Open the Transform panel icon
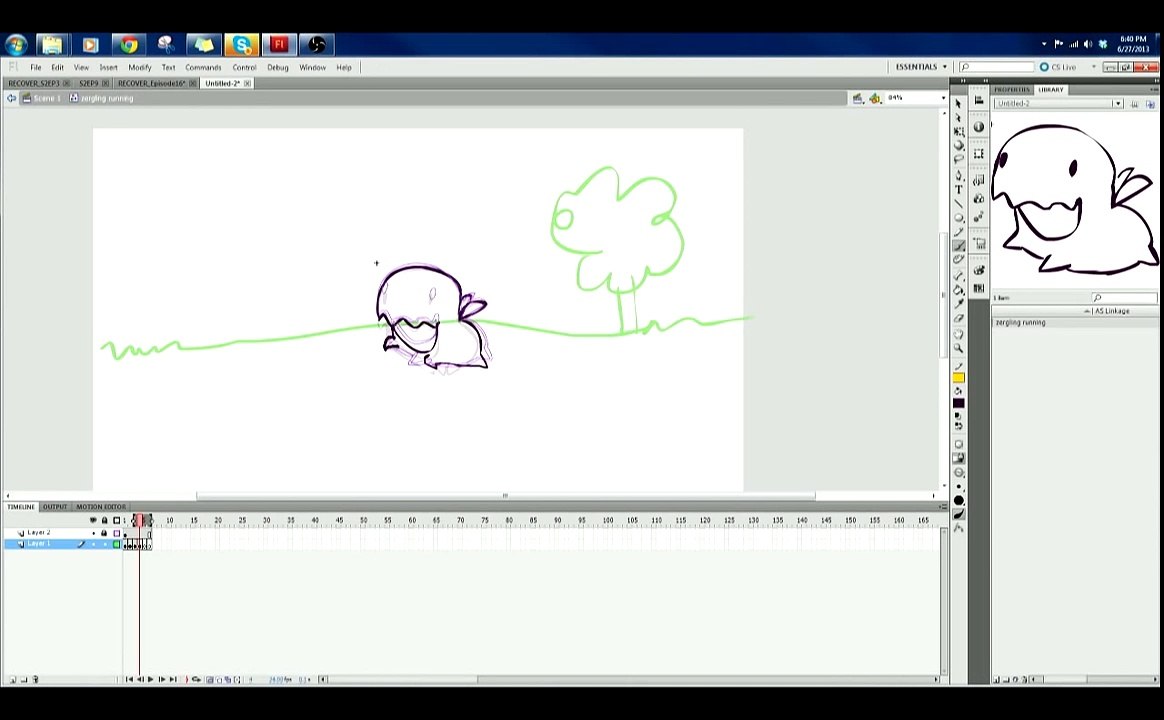The width and height of the screenshot is (1164, 720). point(978,154)
